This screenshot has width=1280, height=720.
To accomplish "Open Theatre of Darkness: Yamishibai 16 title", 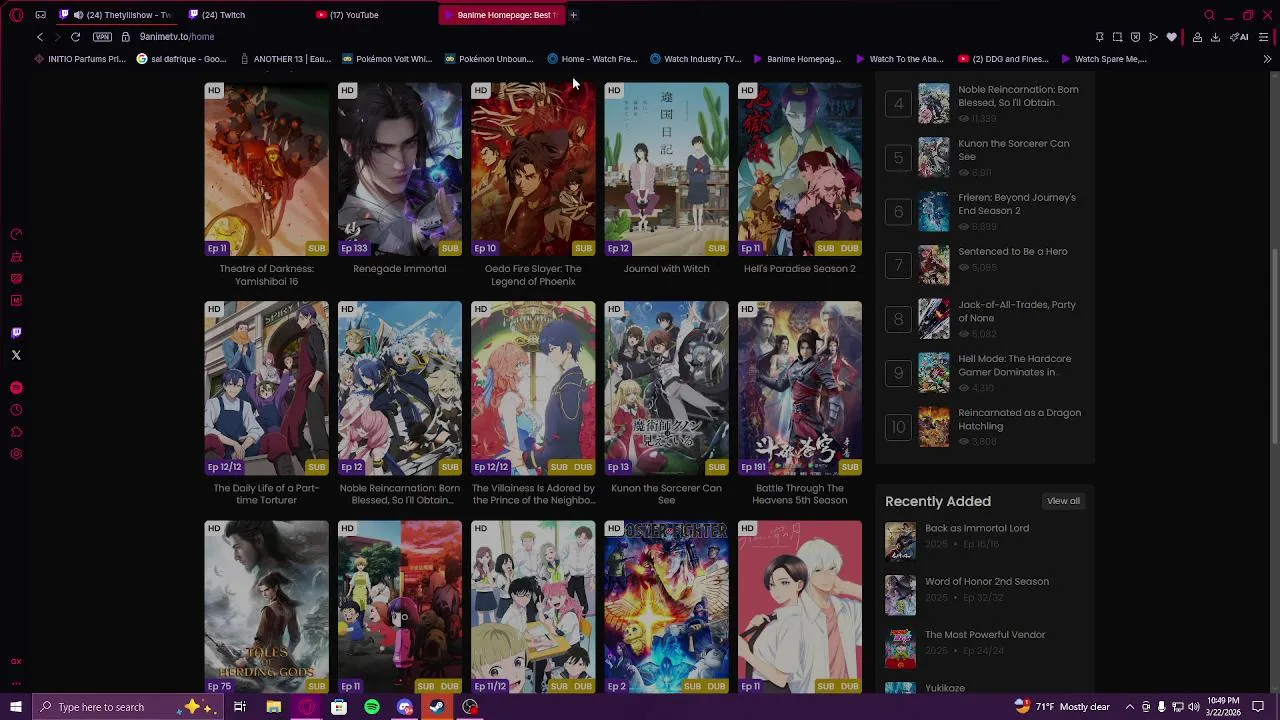I will coord(266,275).
